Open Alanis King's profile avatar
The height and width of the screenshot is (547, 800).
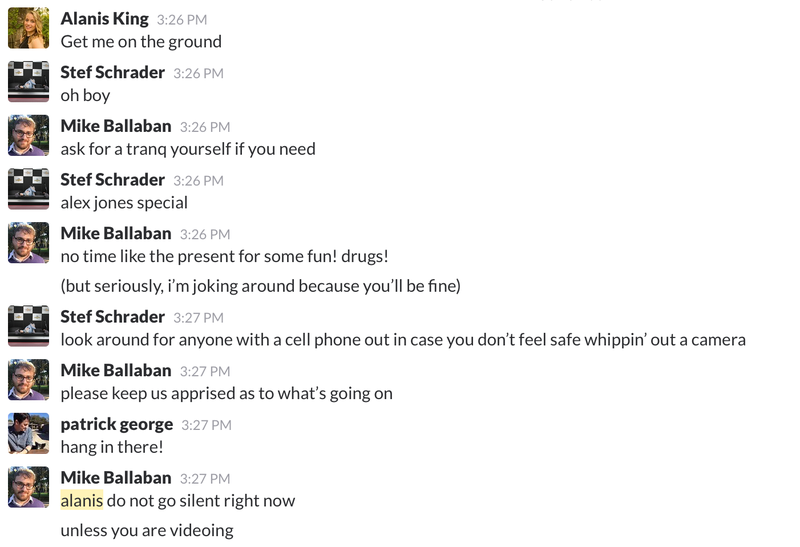[x=29, y=28]
